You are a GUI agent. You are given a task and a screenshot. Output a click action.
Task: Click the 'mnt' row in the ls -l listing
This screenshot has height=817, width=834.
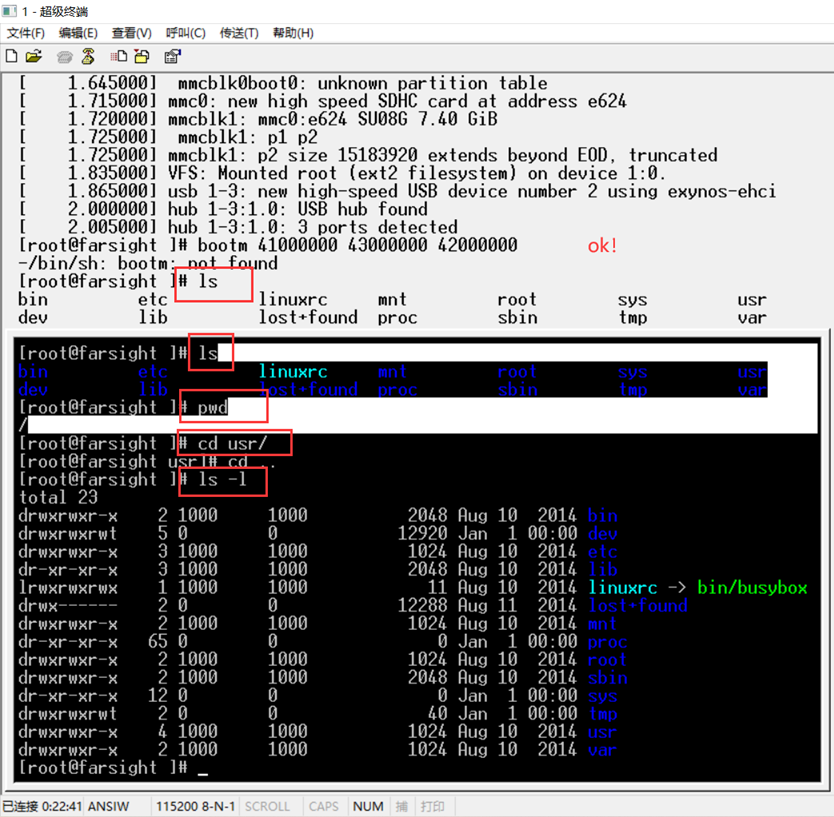click(x=318, y=623)
